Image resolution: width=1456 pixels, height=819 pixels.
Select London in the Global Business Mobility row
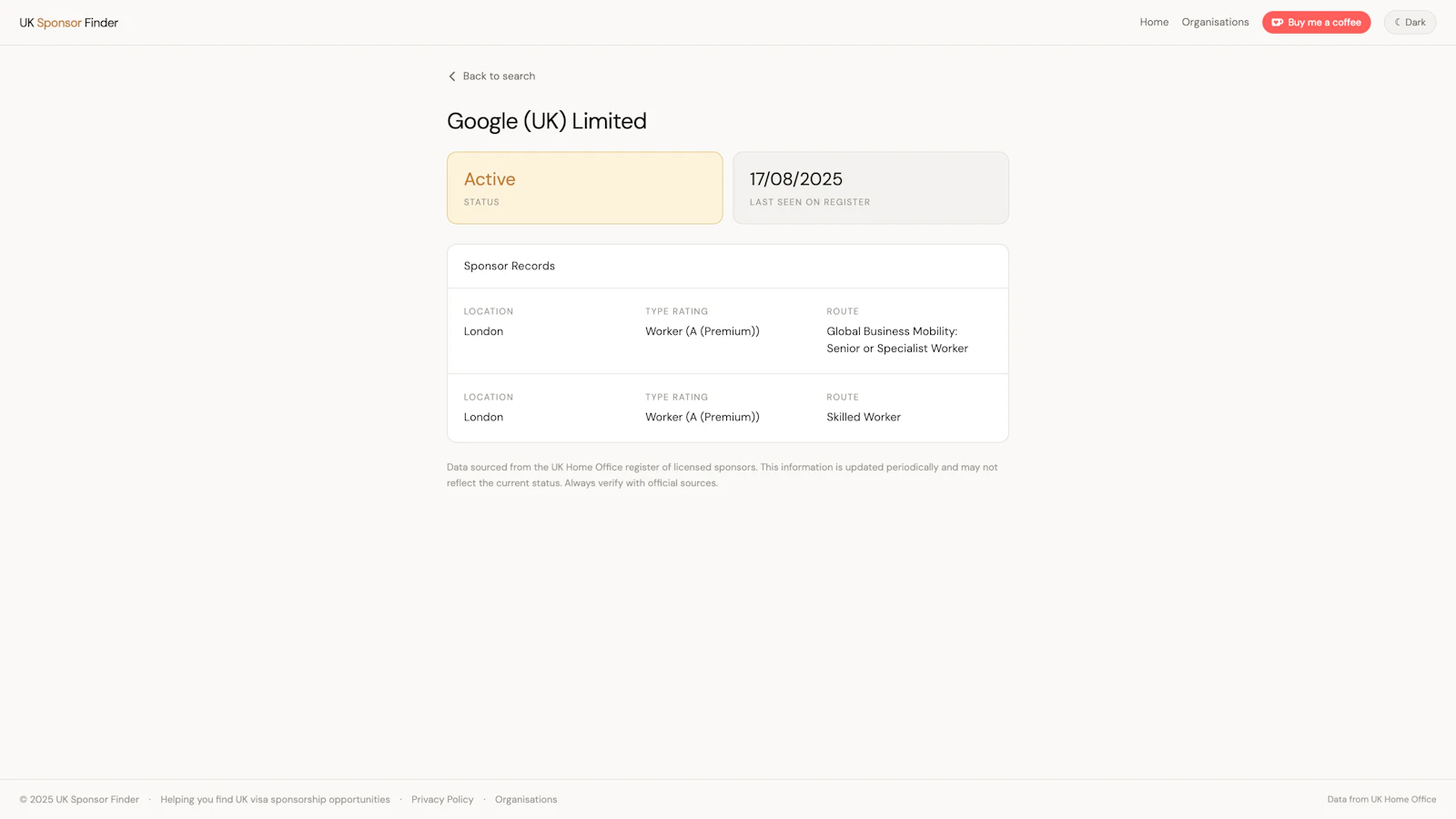coord(483,331)
